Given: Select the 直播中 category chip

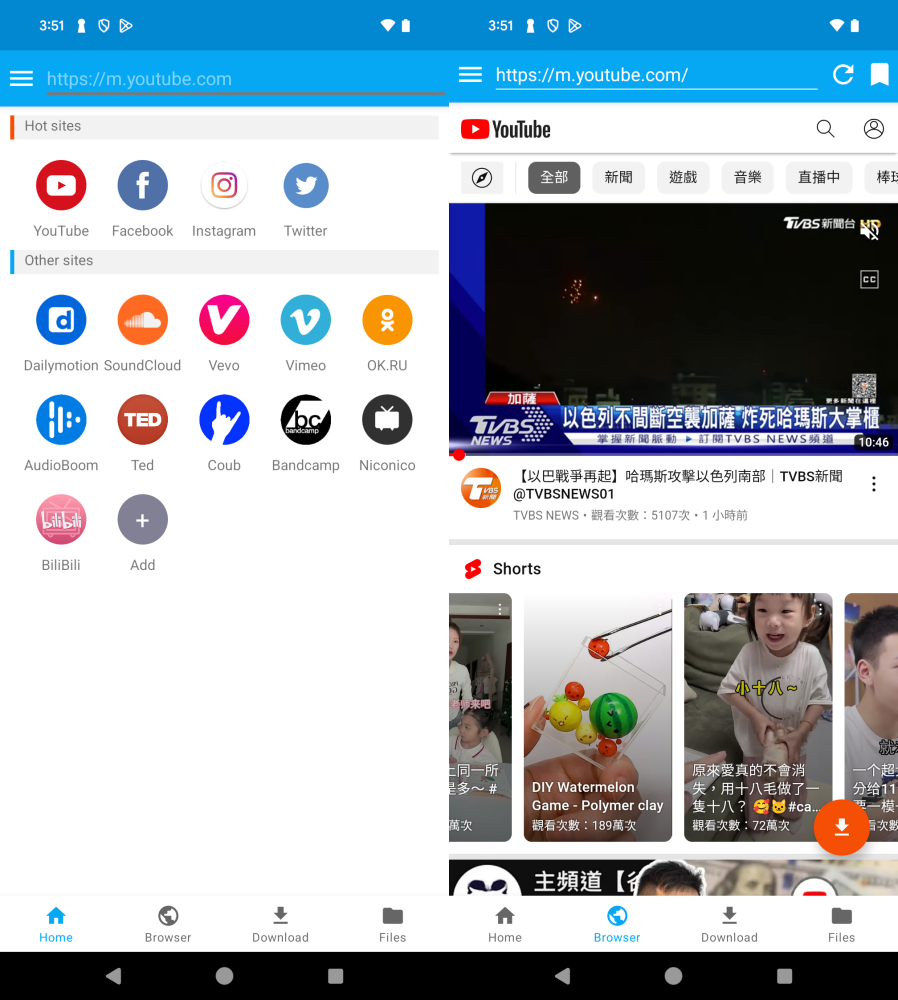Looking at the screenshot, I should [x=819, y=177].
